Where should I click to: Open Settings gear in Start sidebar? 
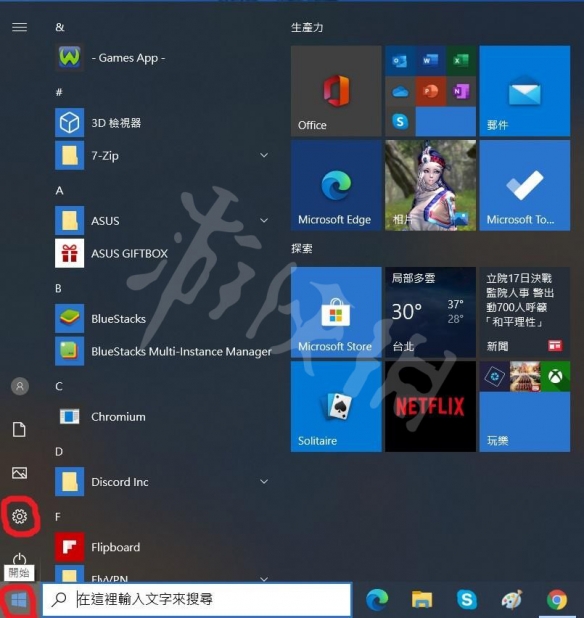[19, 516]
